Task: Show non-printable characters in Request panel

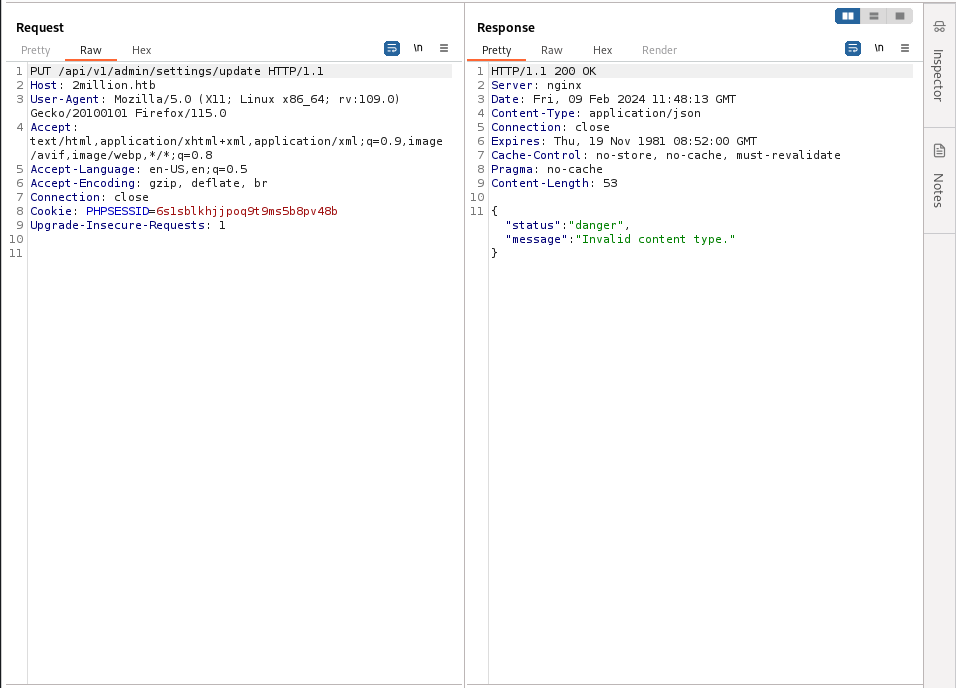Action: (418, 48)
